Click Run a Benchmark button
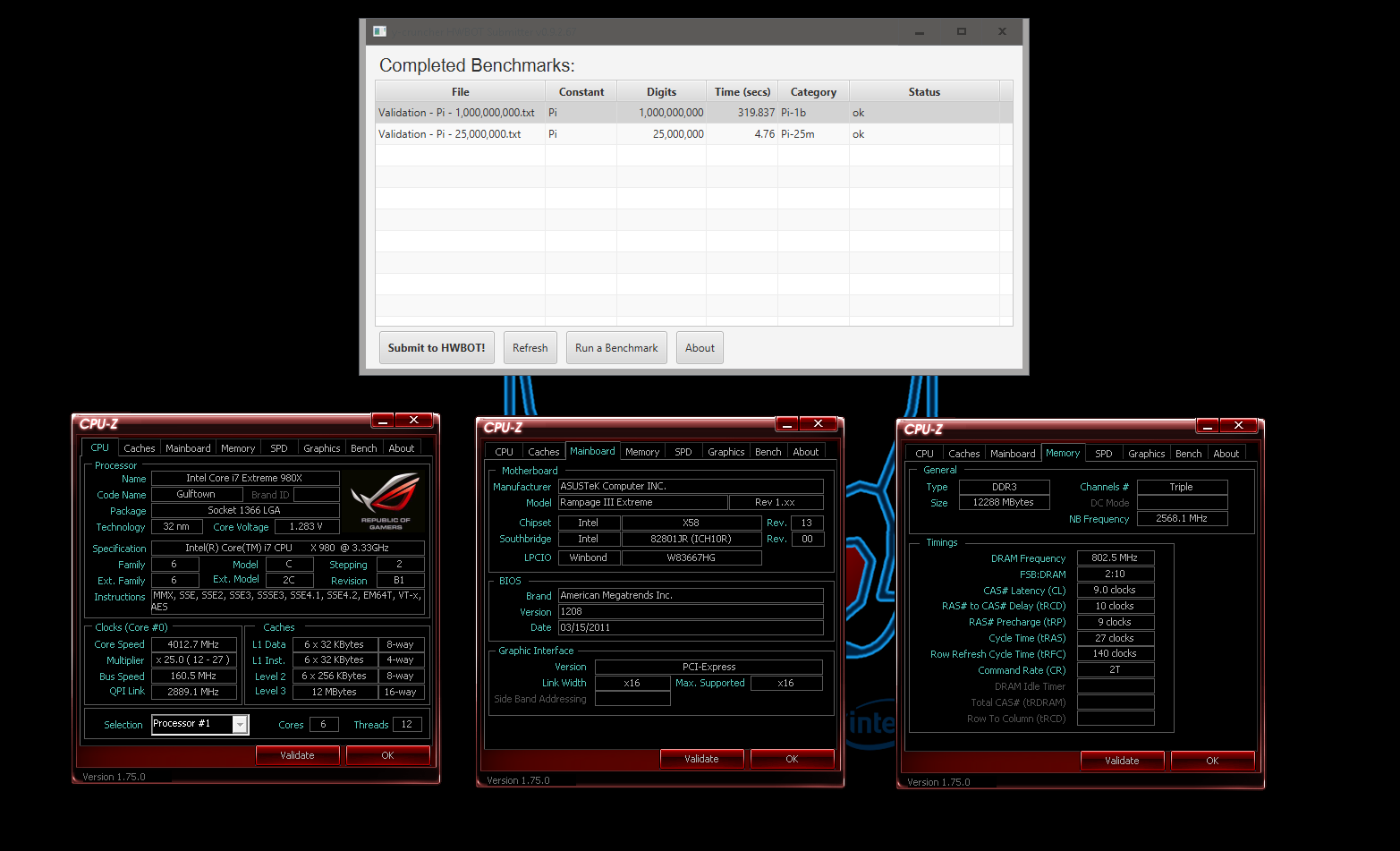This screenshot has width=1400, height=851. click(616, 348)
